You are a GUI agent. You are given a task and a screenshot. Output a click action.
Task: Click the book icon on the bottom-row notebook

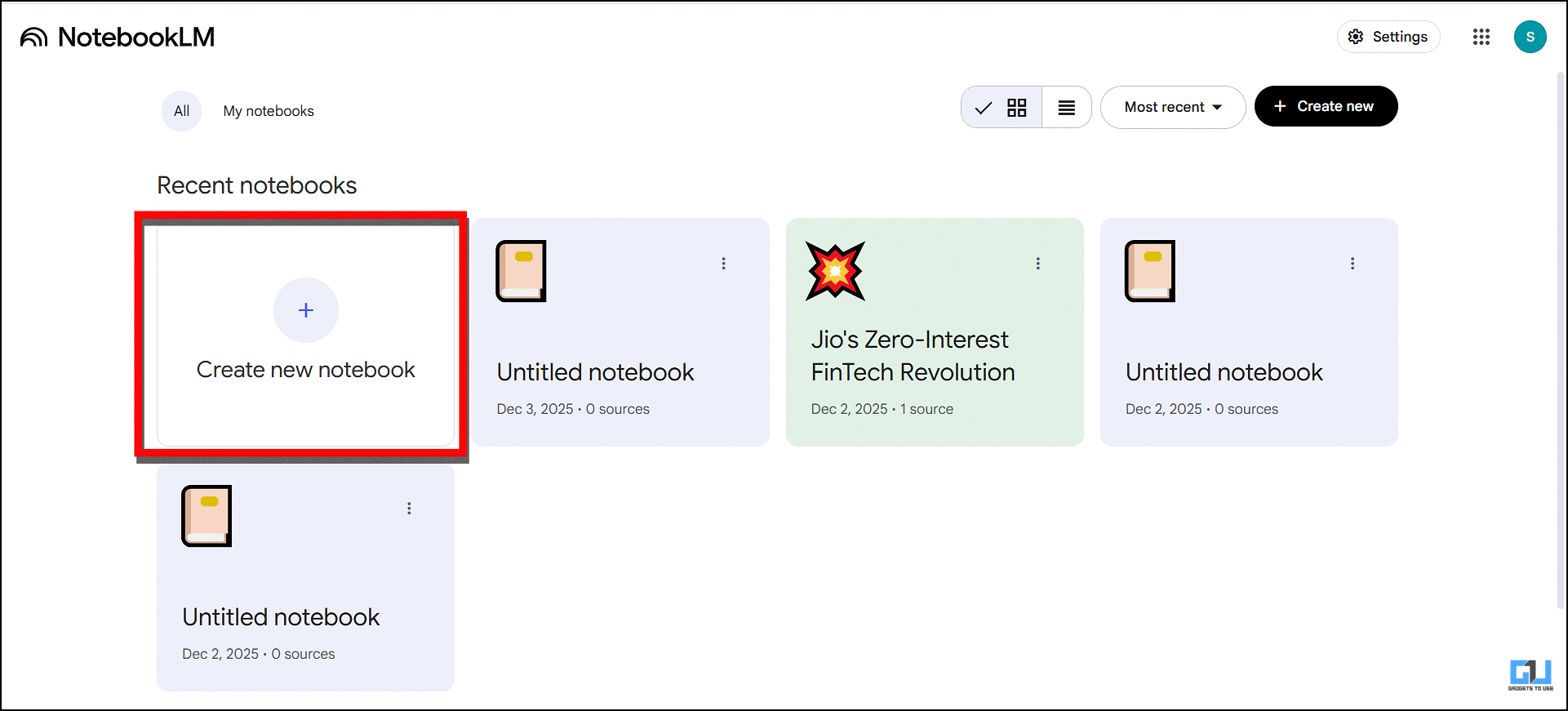(207, 516)
